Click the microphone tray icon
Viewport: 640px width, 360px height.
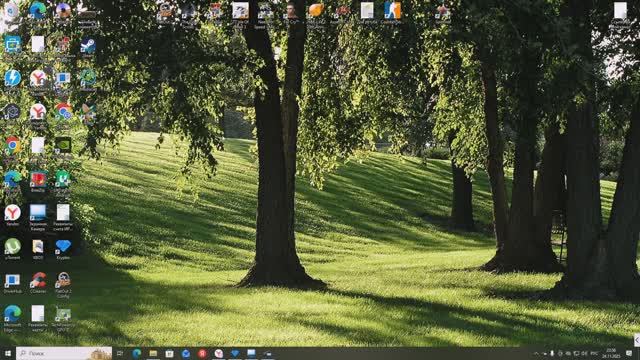552,353
